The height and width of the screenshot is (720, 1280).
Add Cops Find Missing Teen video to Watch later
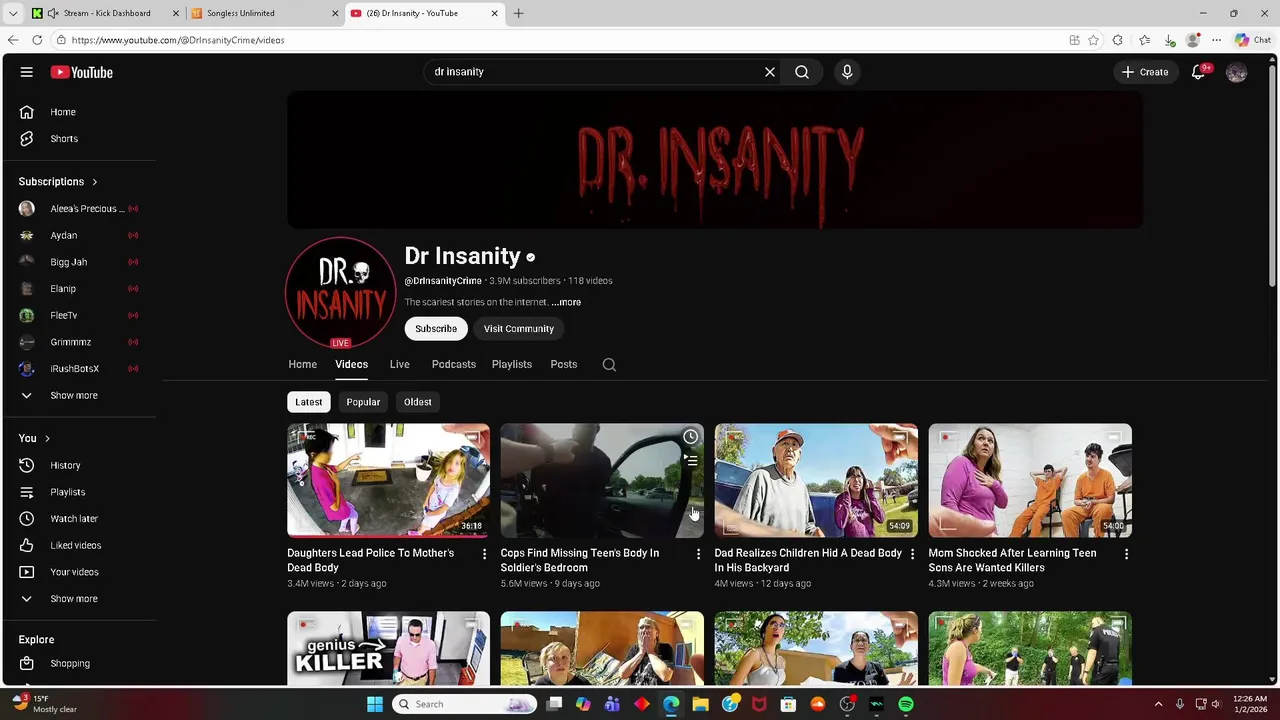pyautogui.click(x=690, y=437)
